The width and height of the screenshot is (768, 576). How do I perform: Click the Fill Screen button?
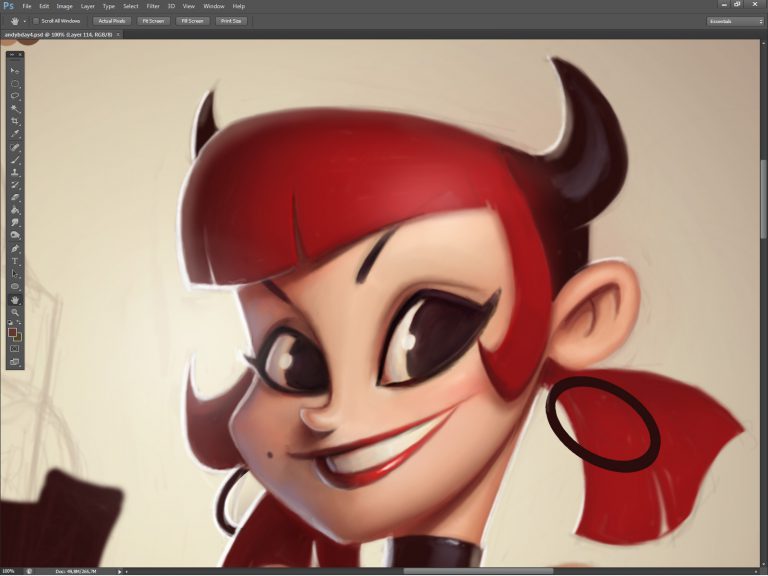coord(192,21)
